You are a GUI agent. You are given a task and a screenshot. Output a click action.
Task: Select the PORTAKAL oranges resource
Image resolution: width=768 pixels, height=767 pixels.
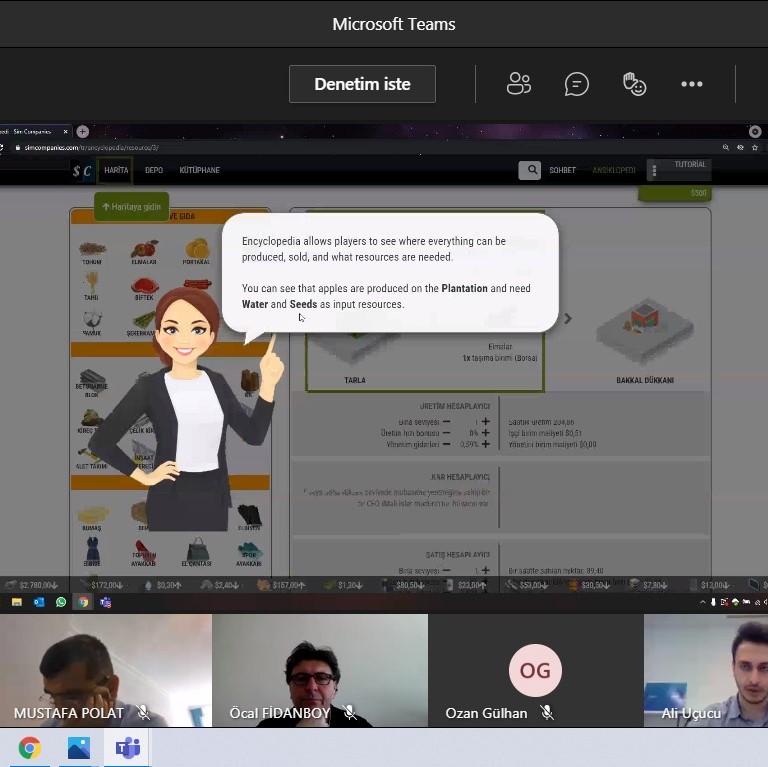pos(196,252)
